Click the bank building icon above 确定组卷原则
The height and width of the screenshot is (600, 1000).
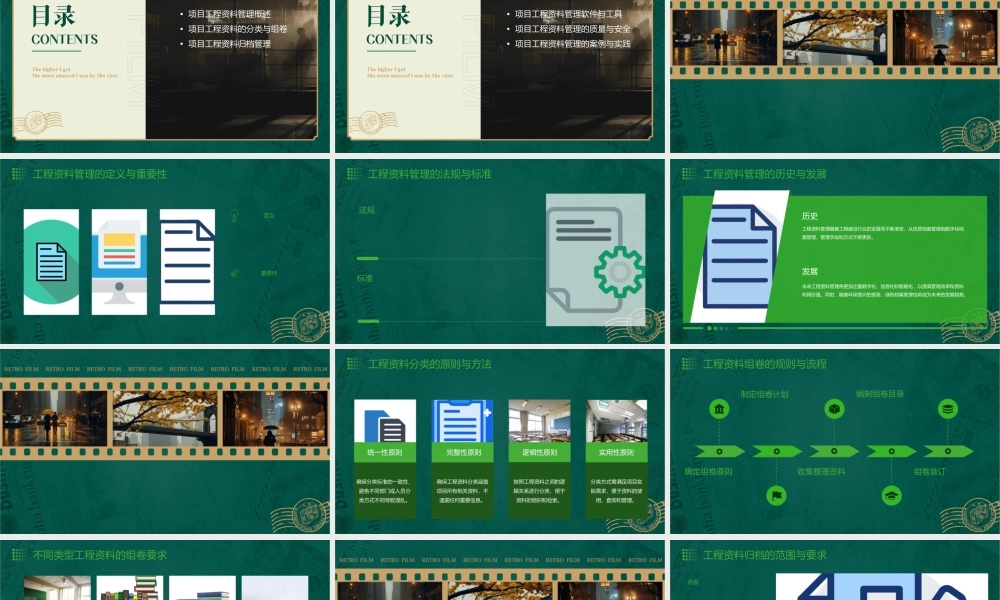[719, 409]
